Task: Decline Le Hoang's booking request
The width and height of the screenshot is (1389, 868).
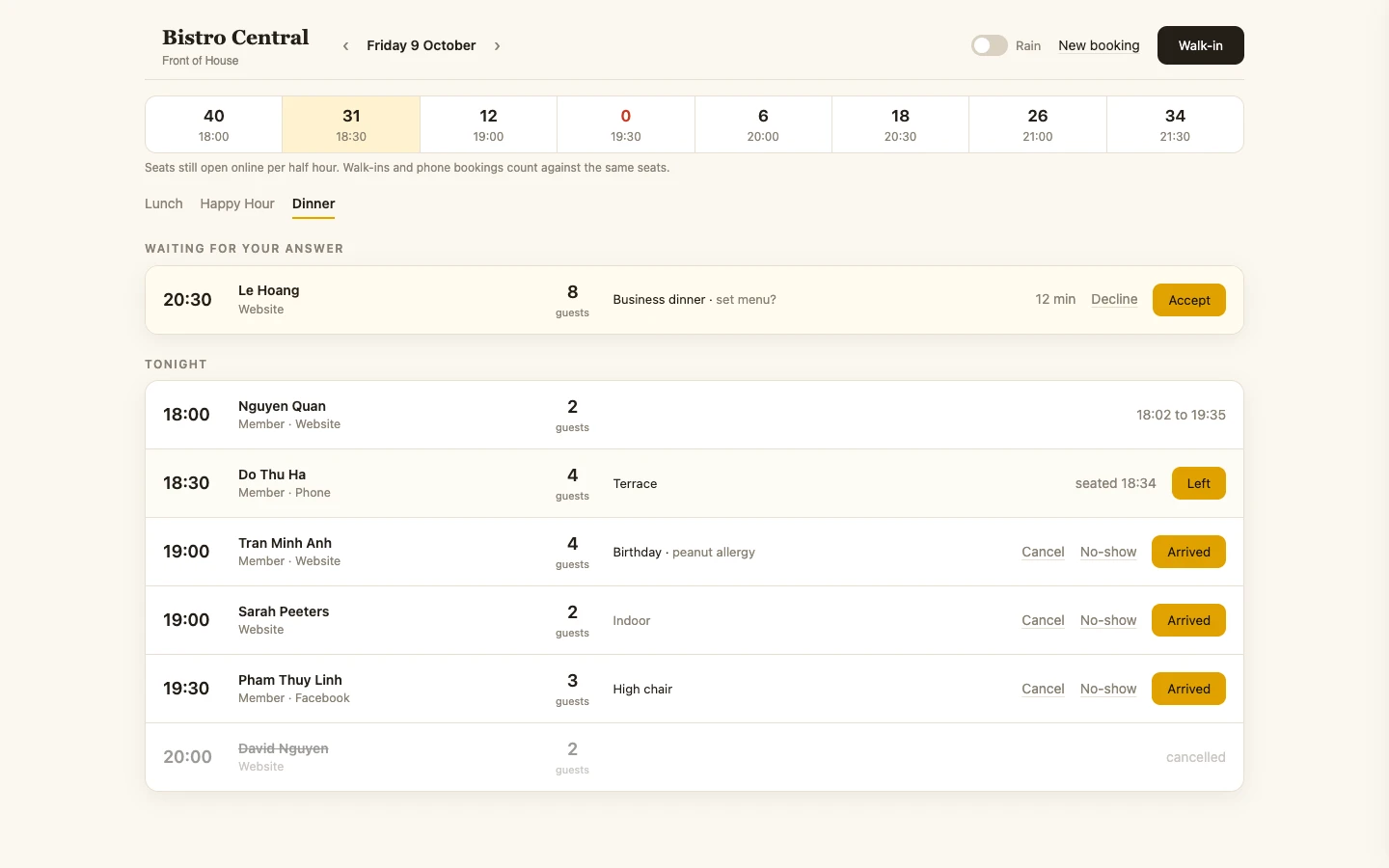Action: click(1114, 299)
